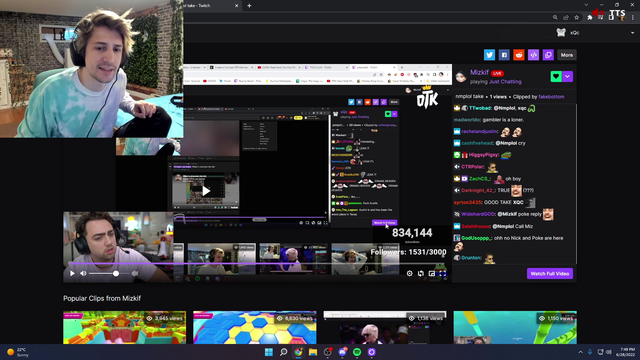Open File Explorer from the taskbar
This screenshot has height=360, width=640.
313,352
